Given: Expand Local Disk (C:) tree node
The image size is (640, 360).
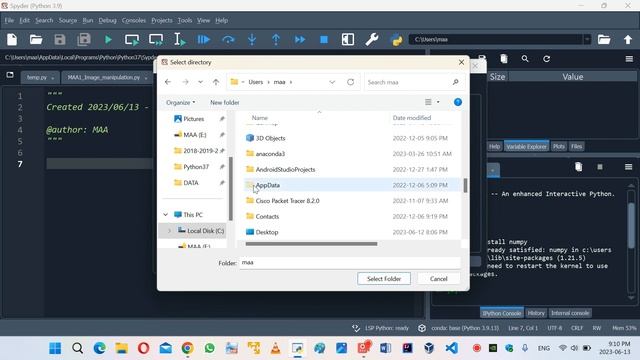Looking at the screenshot, I should pos(169,231).
